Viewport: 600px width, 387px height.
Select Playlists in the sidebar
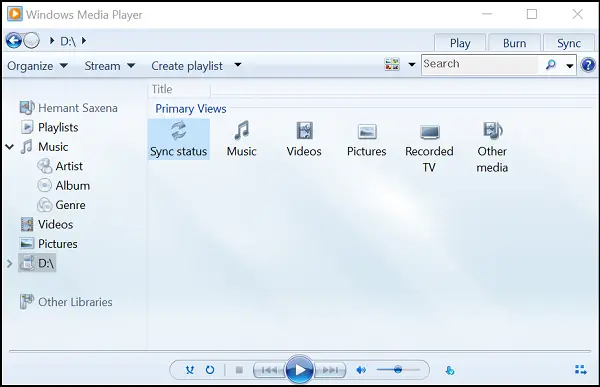[49, 127]
